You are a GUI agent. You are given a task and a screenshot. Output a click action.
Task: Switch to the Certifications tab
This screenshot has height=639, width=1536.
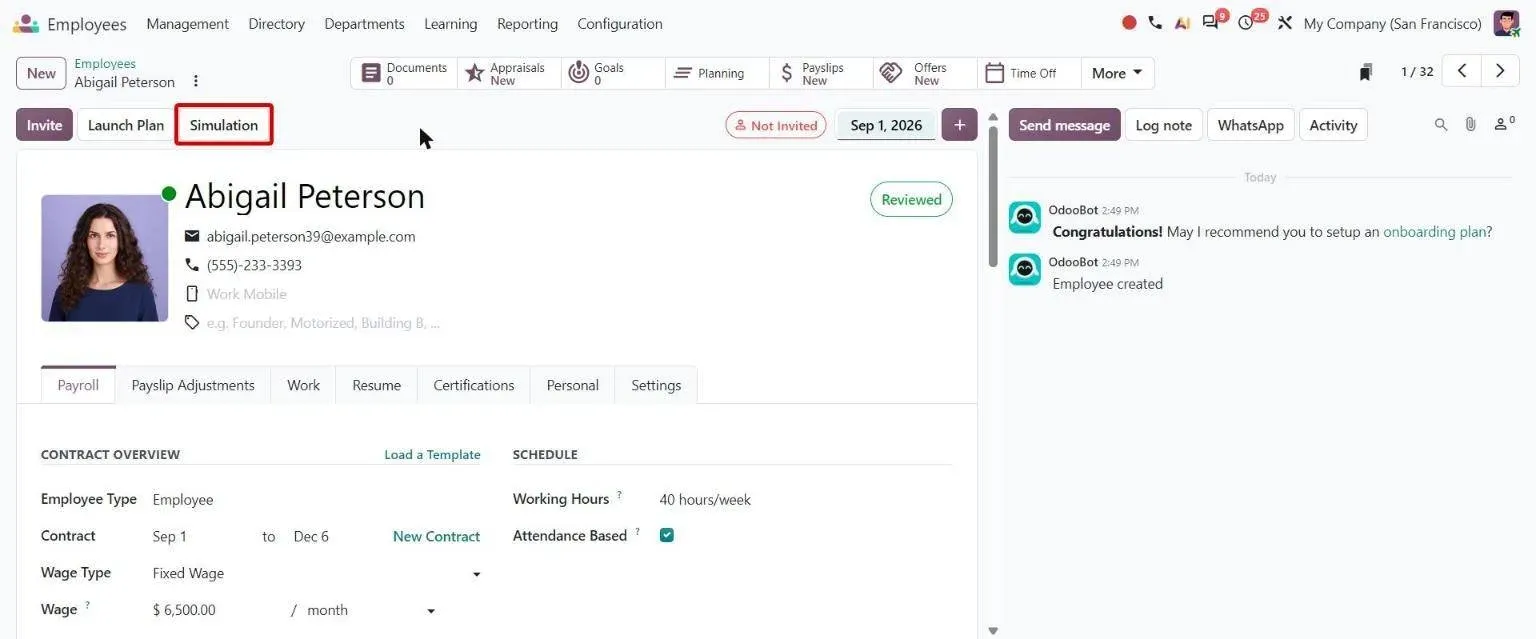tap(473, 385)
